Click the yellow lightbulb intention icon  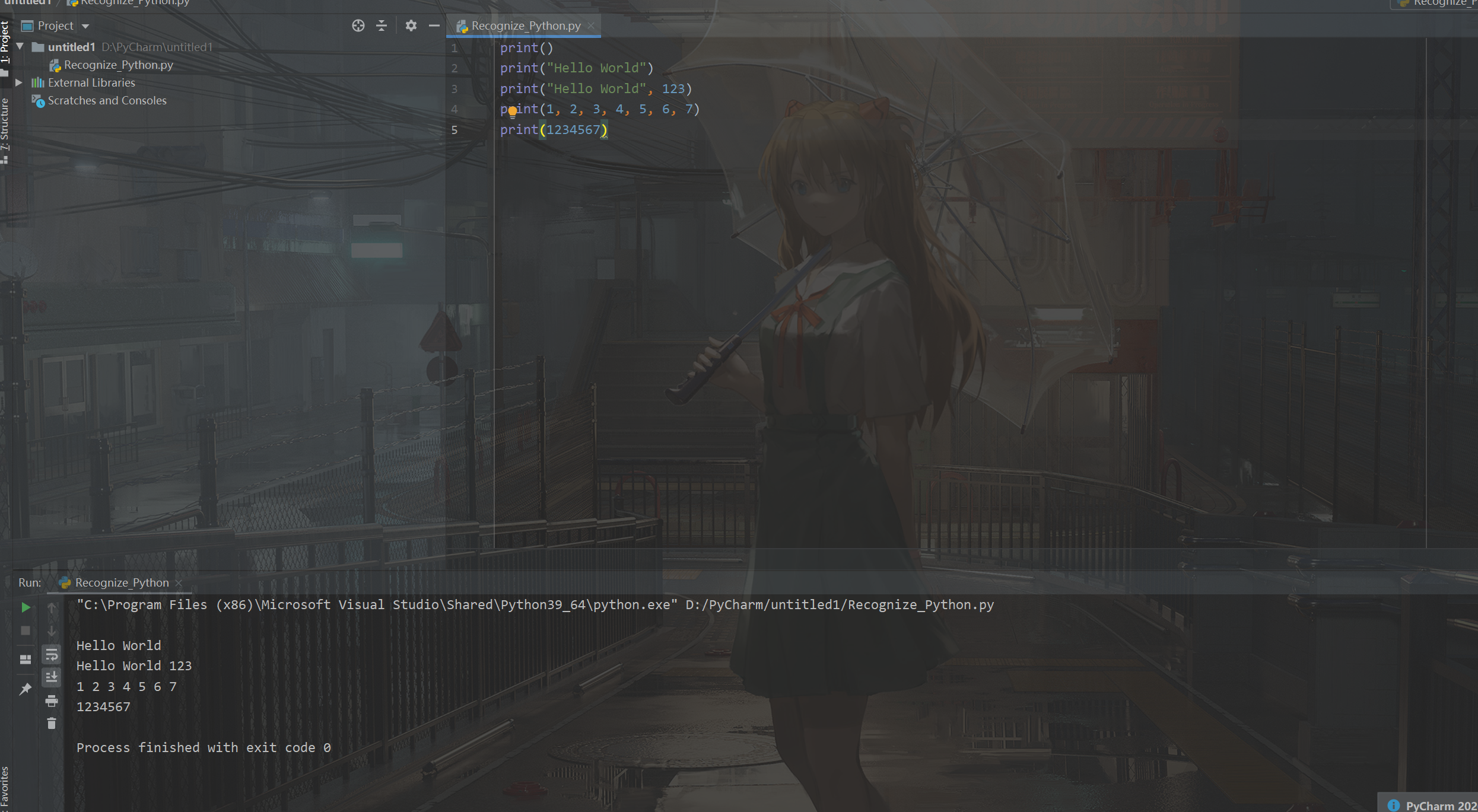pos(513,111)
